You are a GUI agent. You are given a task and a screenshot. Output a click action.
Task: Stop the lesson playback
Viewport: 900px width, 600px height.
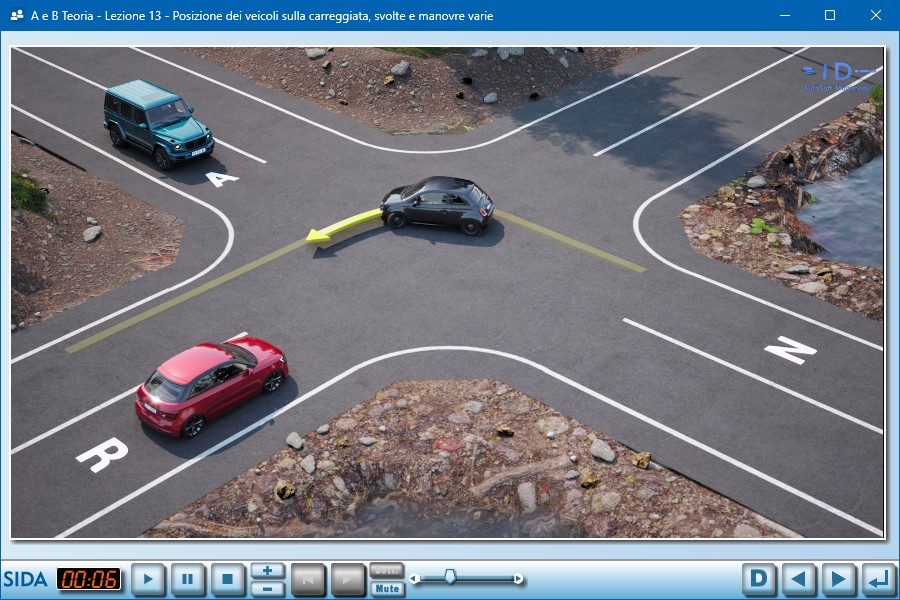pos(228,579)
